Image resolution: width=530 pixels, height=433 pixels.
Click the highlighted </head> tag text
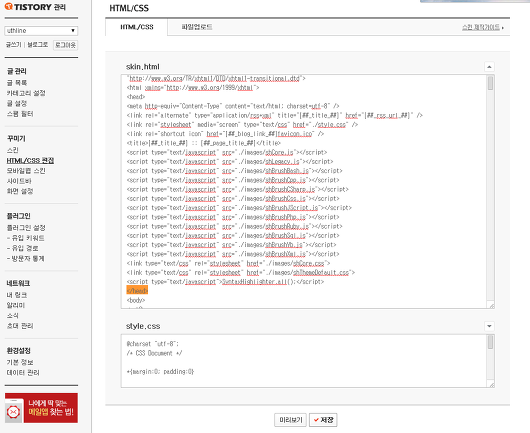click(137, 291)
